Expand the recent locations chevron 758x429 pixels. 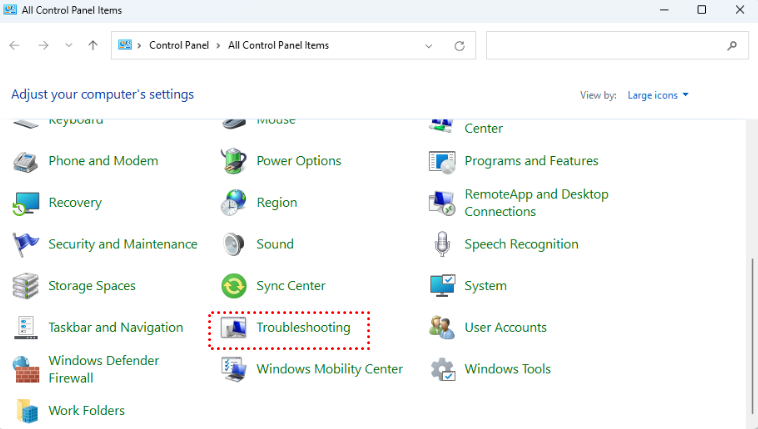68,46
